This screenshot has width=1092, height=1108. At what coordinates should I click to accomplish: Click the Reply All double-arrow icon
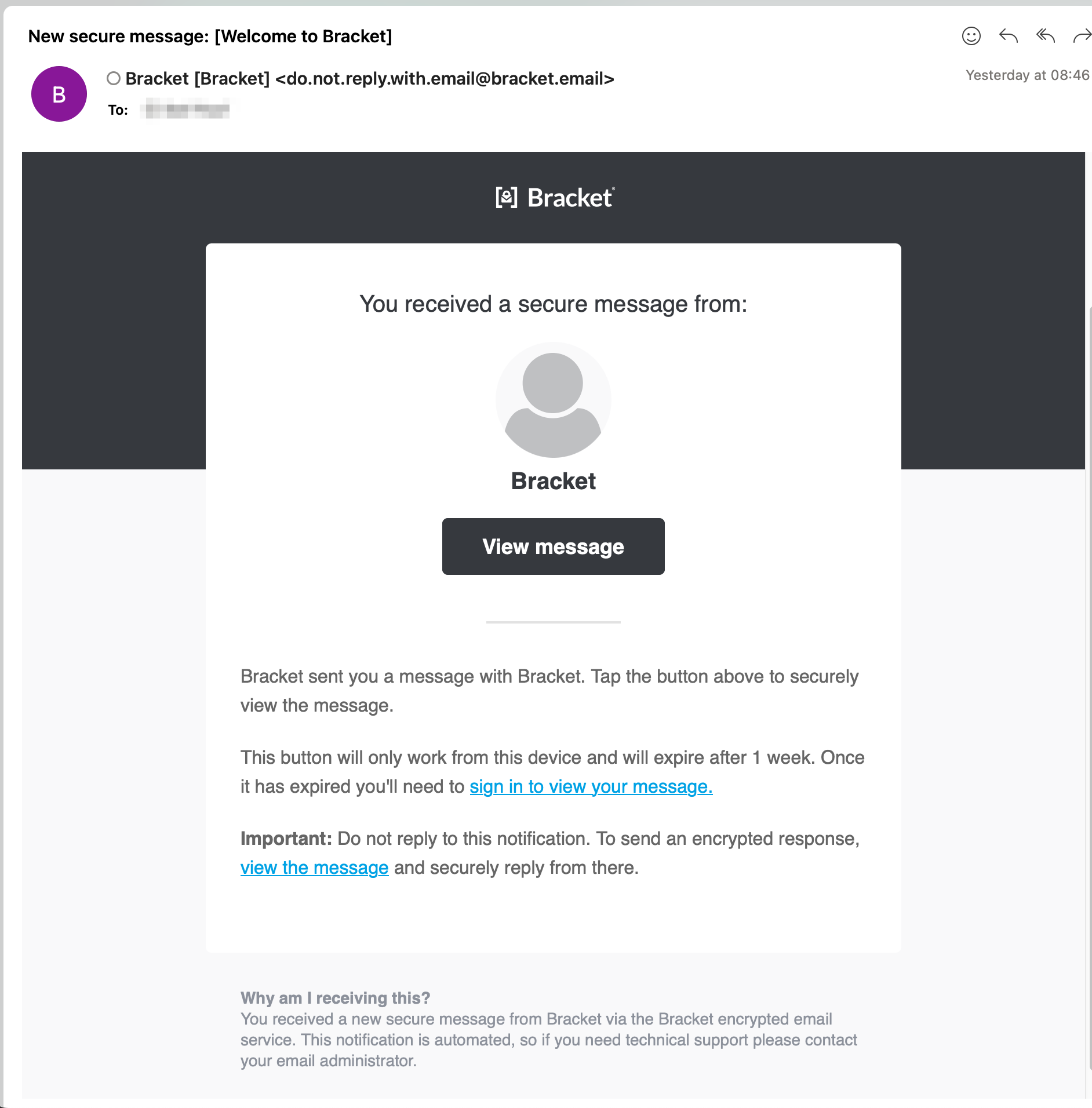click(x=1045, y=36)
